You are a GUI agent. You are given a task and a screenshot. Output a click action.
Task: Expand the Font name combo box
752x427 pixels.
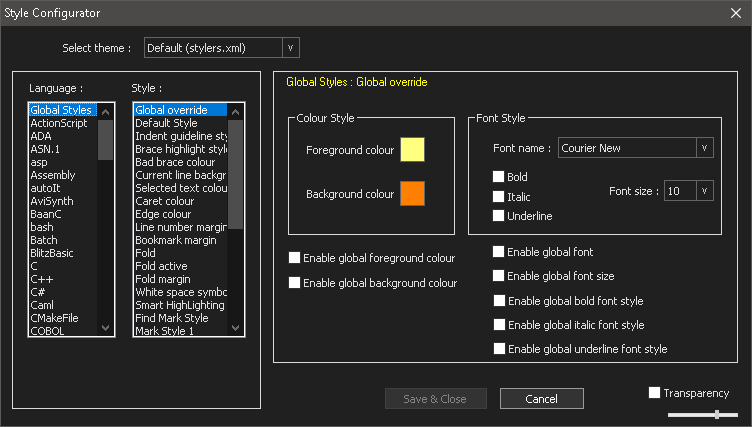[x=704, y=148]
